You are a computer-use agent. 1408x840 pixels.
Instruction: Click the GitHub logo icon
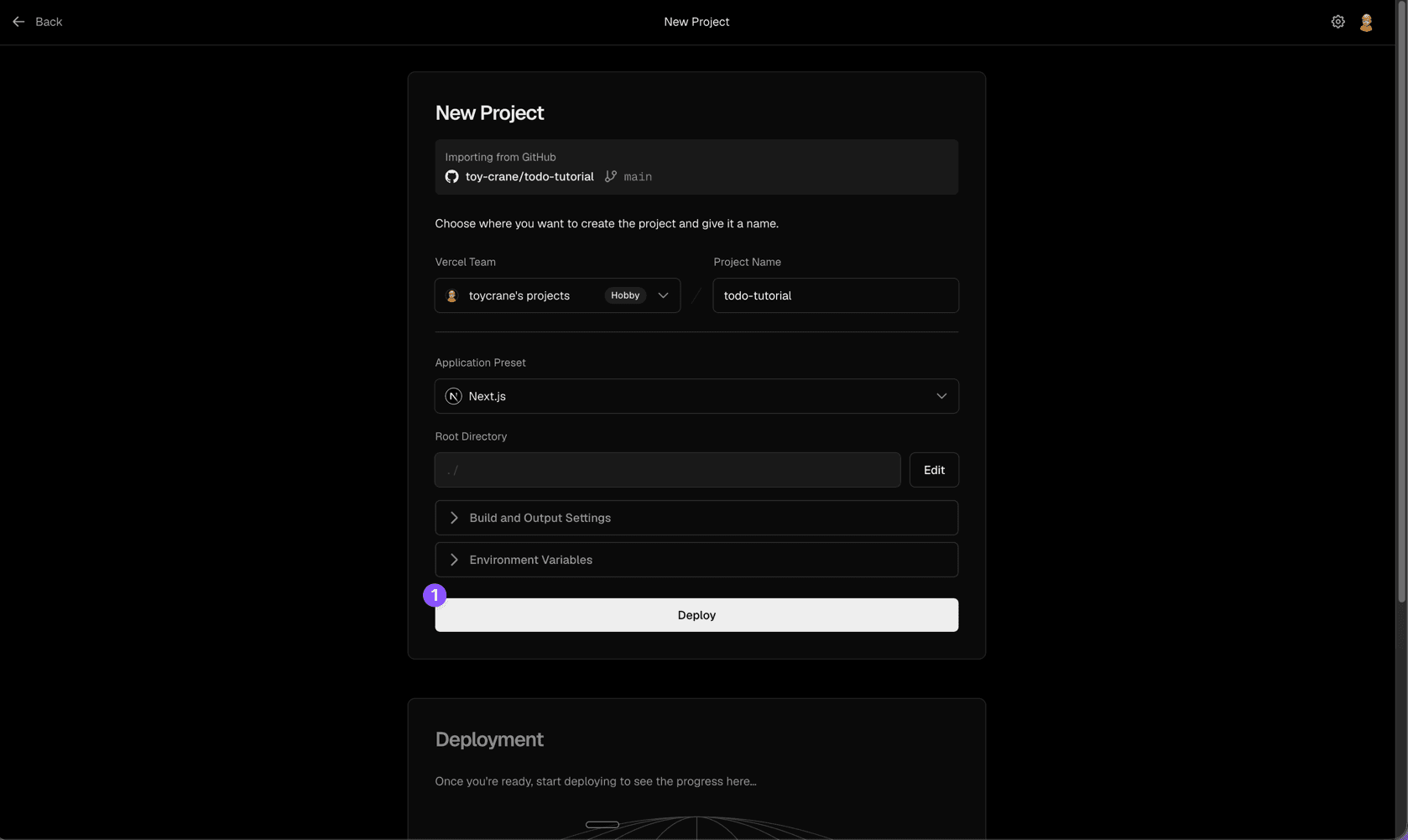click(451, 176)
